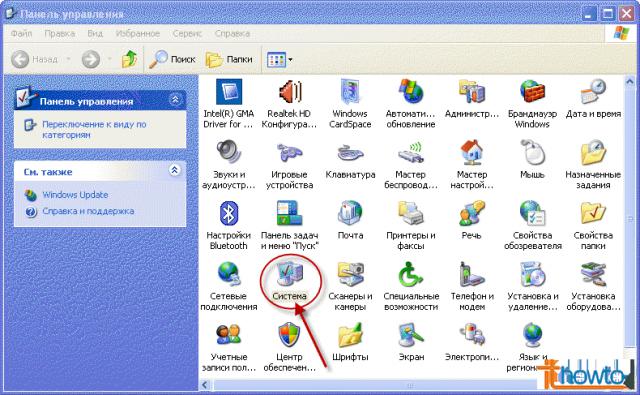This screenshot has width=640, height=395.
Task: Open the Избранное menu
Action: click(x=138, y=33)
